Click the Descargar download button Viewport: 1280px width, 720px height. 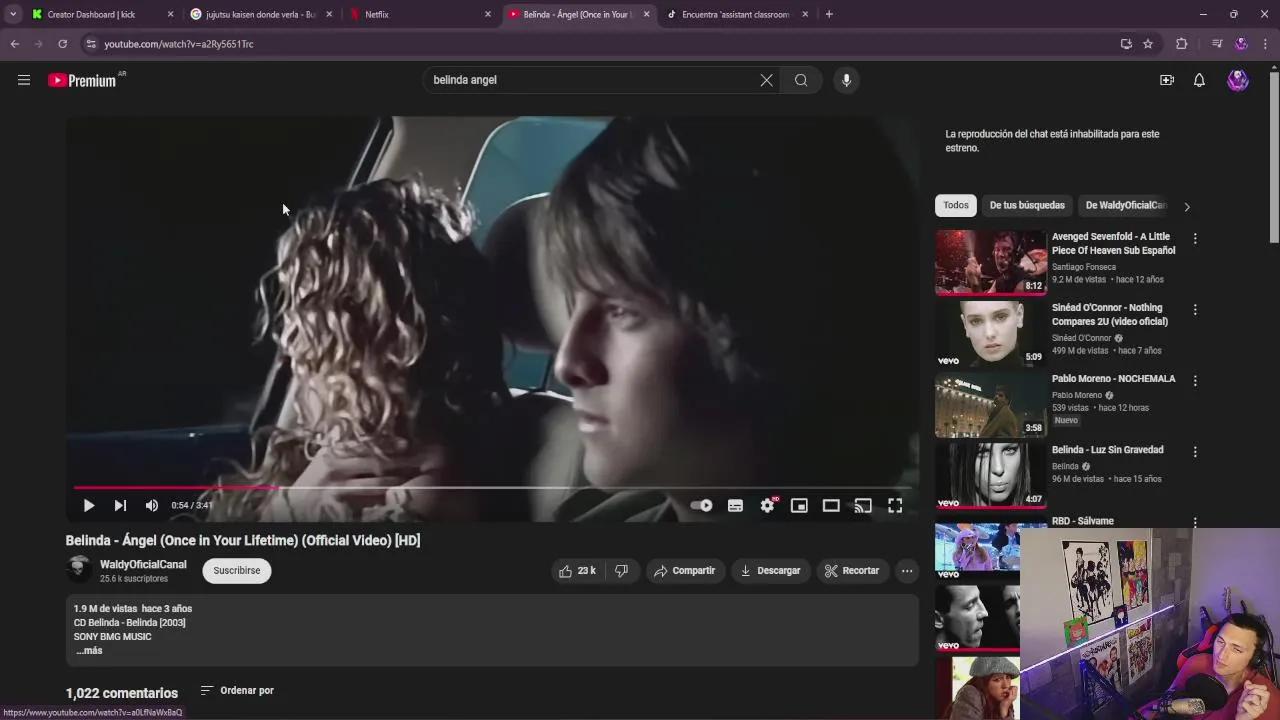click(771, 571)
